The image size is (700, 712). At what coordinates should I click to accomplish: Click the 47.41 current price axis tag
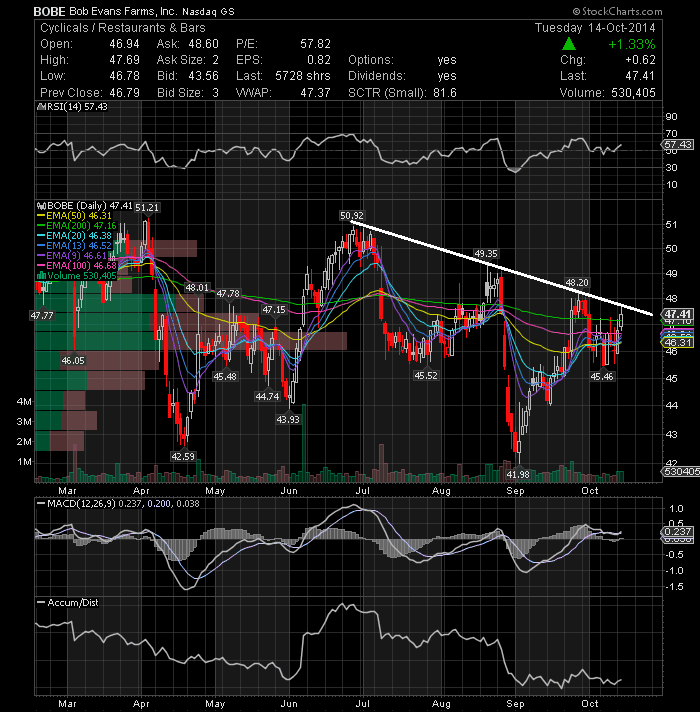click(677, 314)
